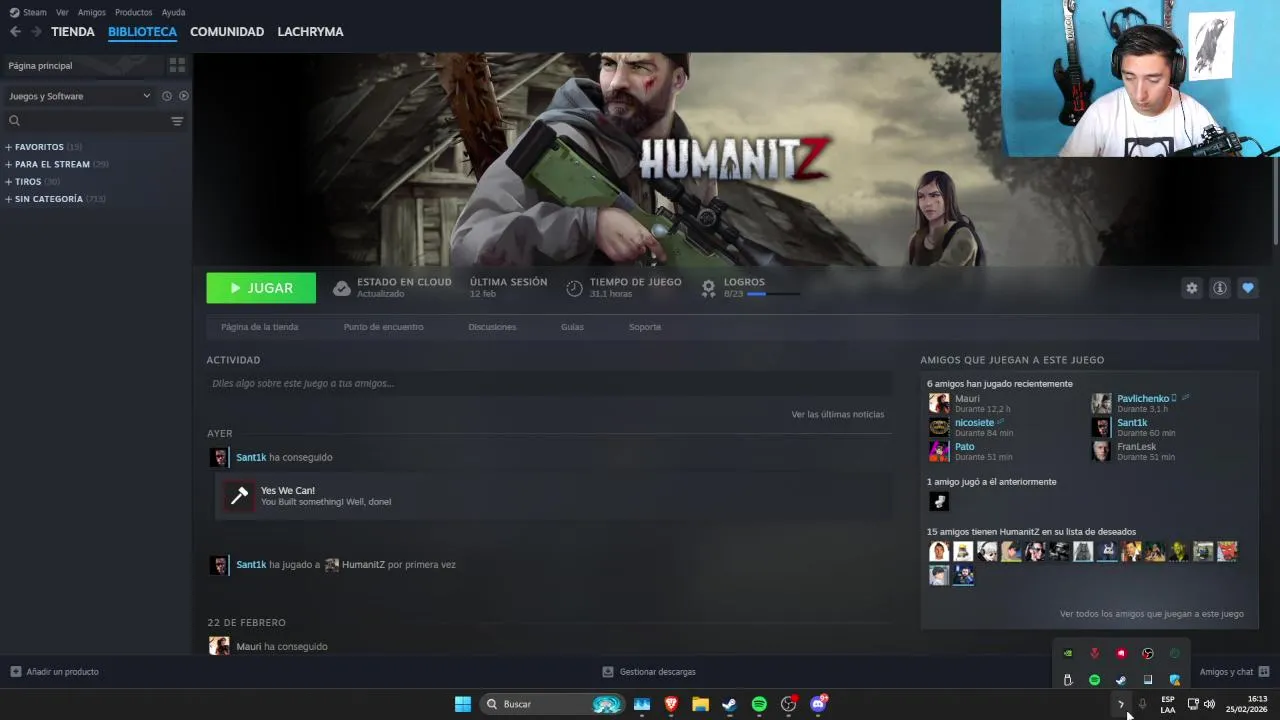This screenshot has width=1280, height=720.
Task: Open Brave browser from taskbar
Action: tap(671, 704)
